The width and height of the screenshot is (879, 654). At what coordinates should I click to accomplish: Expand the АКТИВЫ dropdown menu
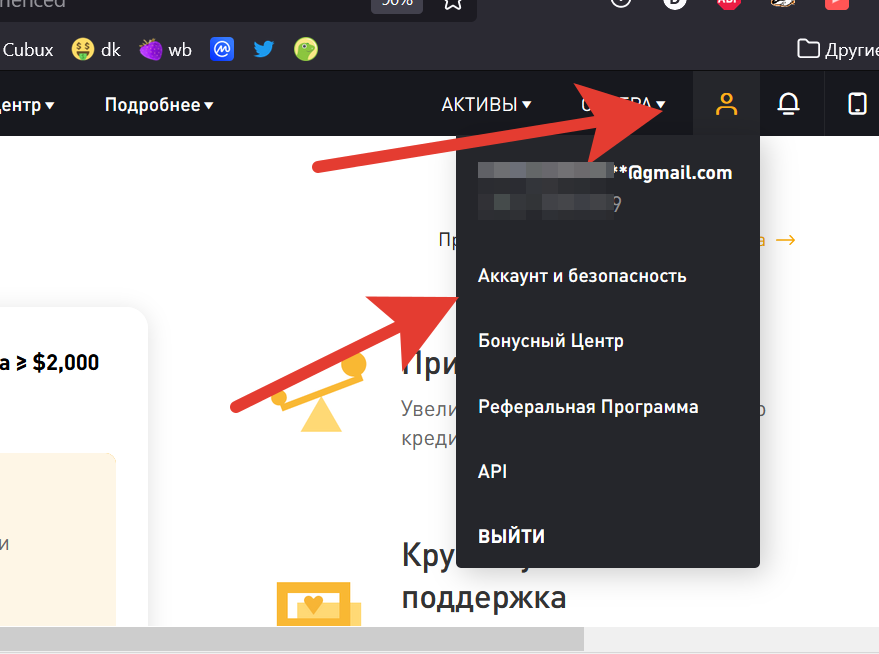coord(486,105)
